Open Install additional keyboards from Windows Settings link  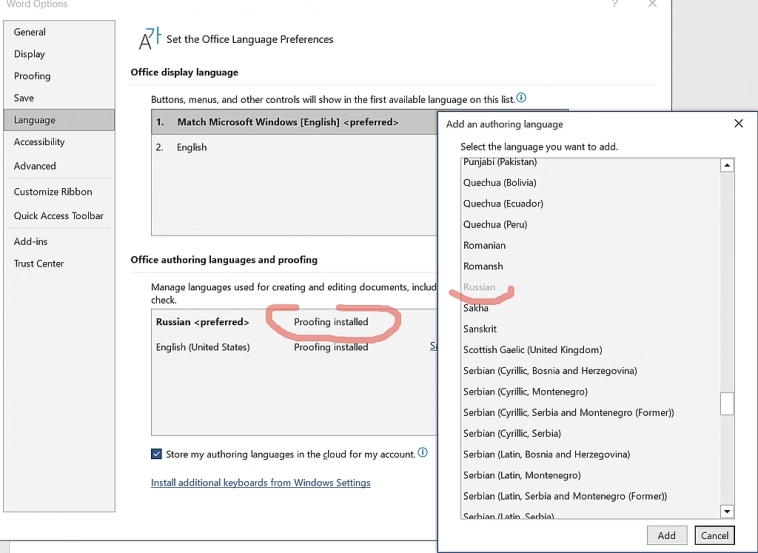[260, 483]
